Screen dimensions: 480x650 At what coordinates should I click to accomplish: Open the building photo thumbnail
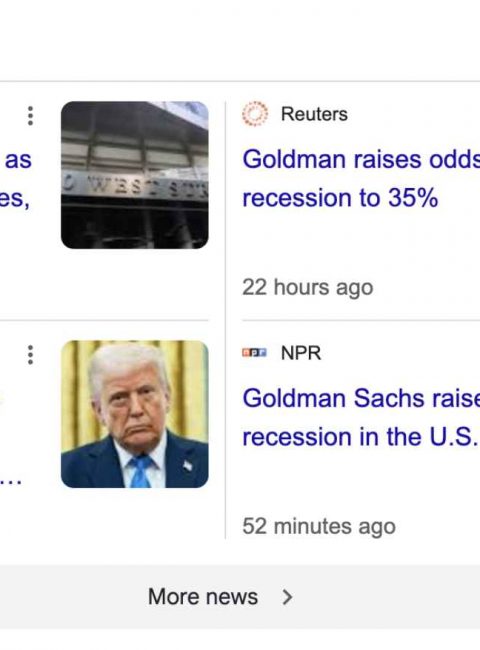pos(135,175)
